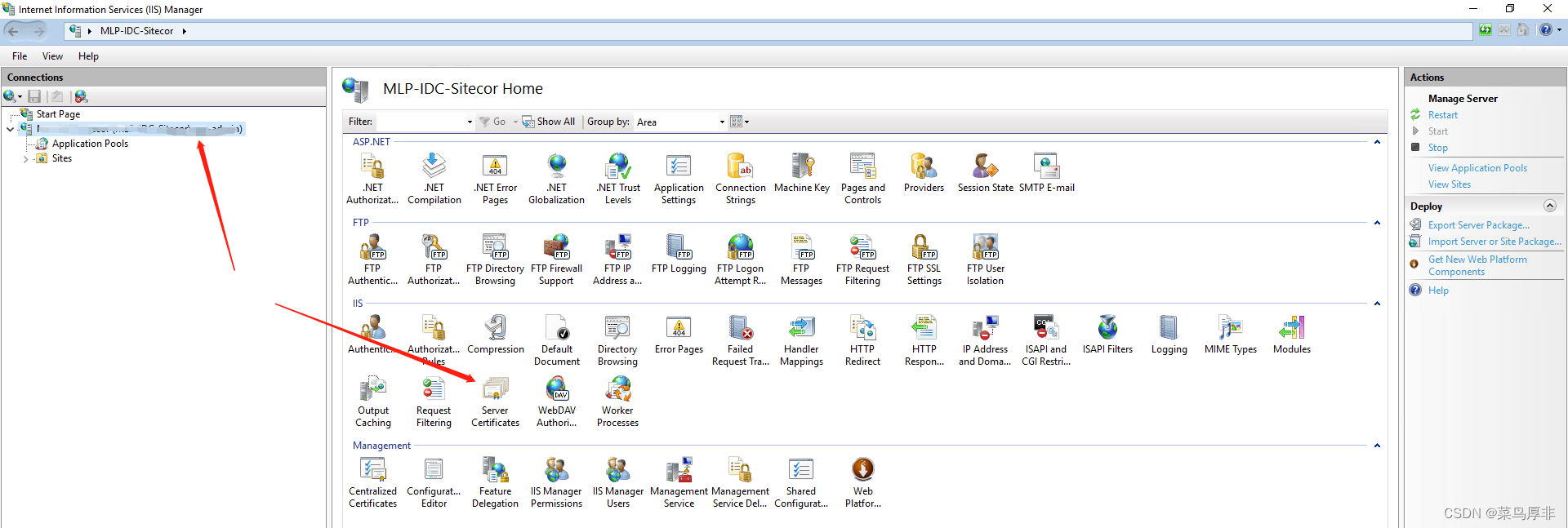Open HTTP Response Headers feature
1568x528 pixels.
click(924, 340)
